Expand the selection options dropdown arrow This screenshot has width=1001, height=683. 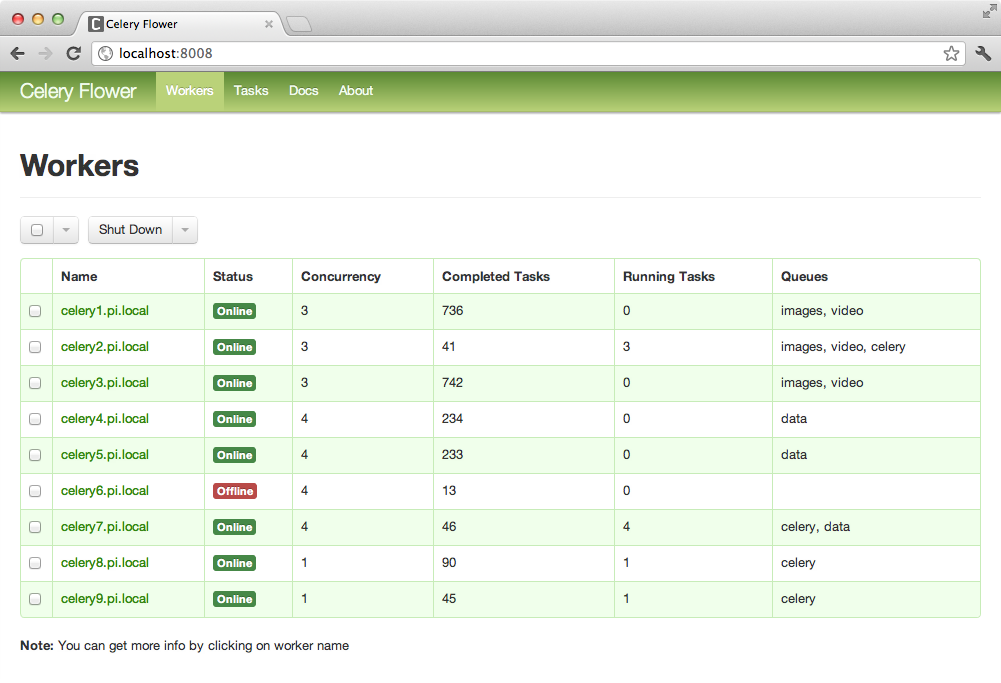66,230
